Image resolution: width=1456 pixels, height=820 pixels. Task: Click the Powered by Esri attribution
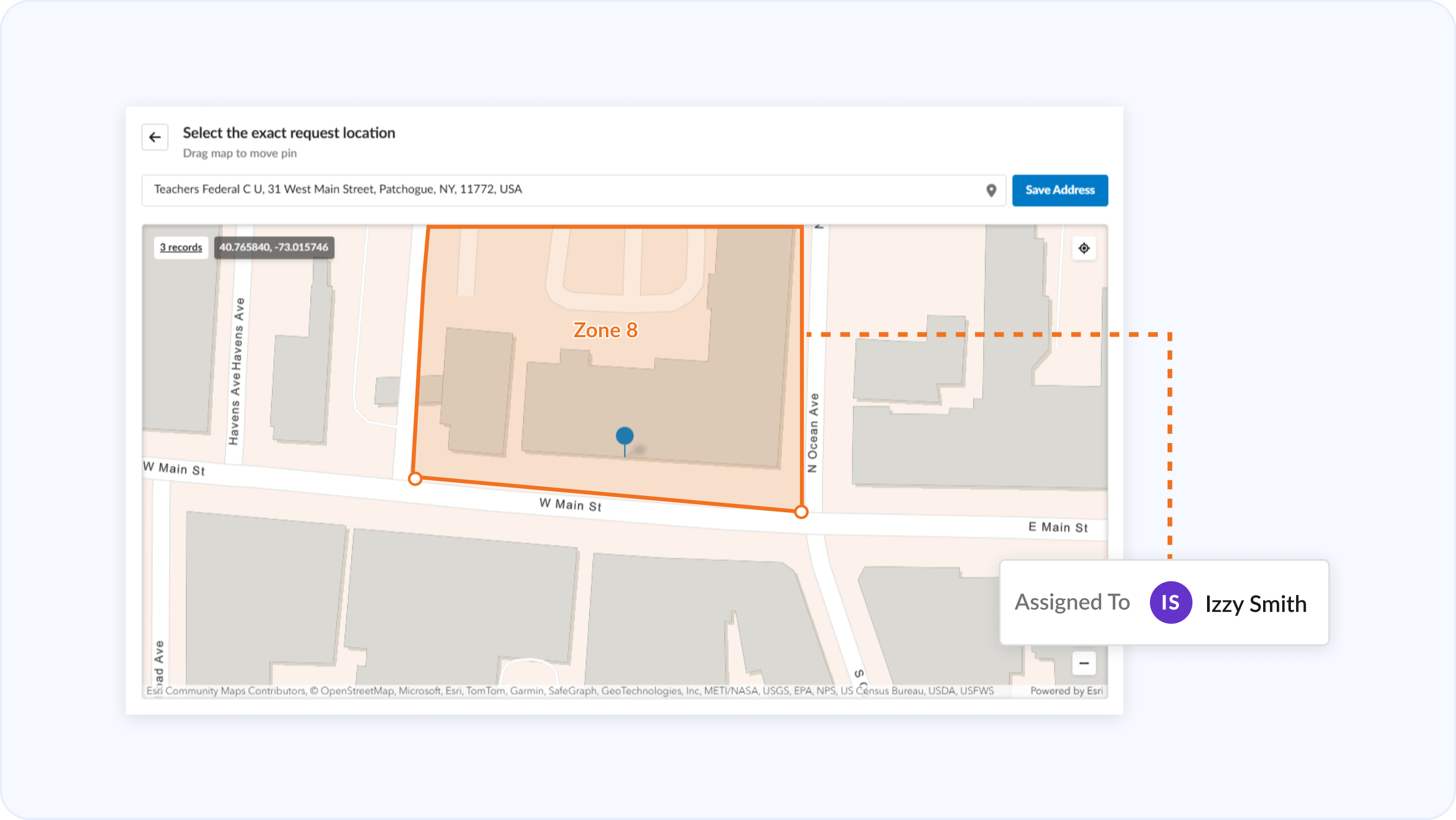(1066, 690)
